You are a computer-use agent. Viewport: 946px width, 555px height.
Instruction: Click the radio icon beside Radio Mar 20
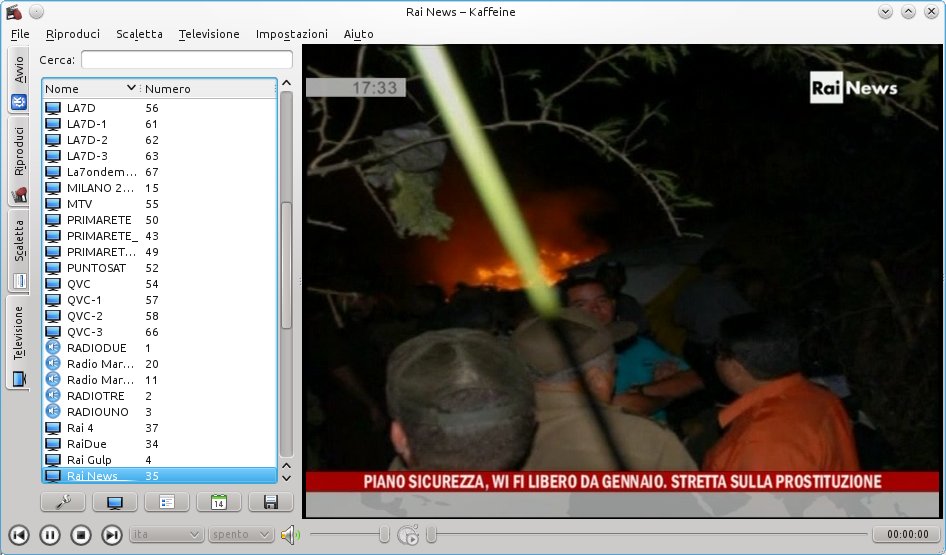[53, 364]
